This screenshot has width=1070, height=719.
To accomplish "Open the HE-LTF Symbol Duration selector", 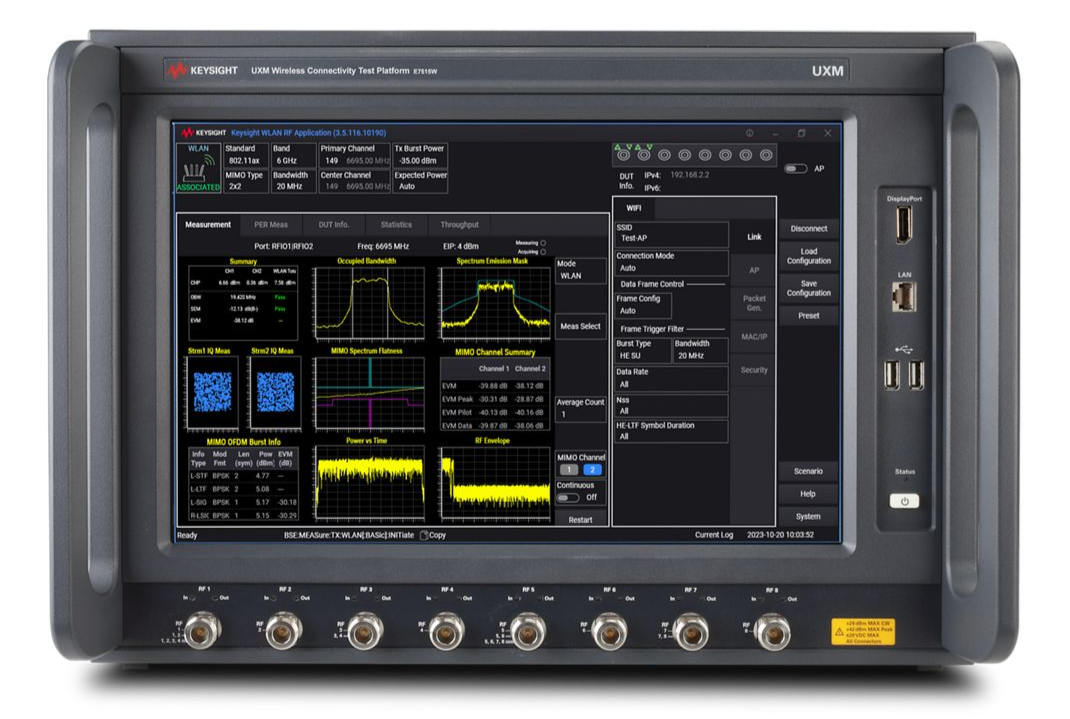I will click(671, 431).
